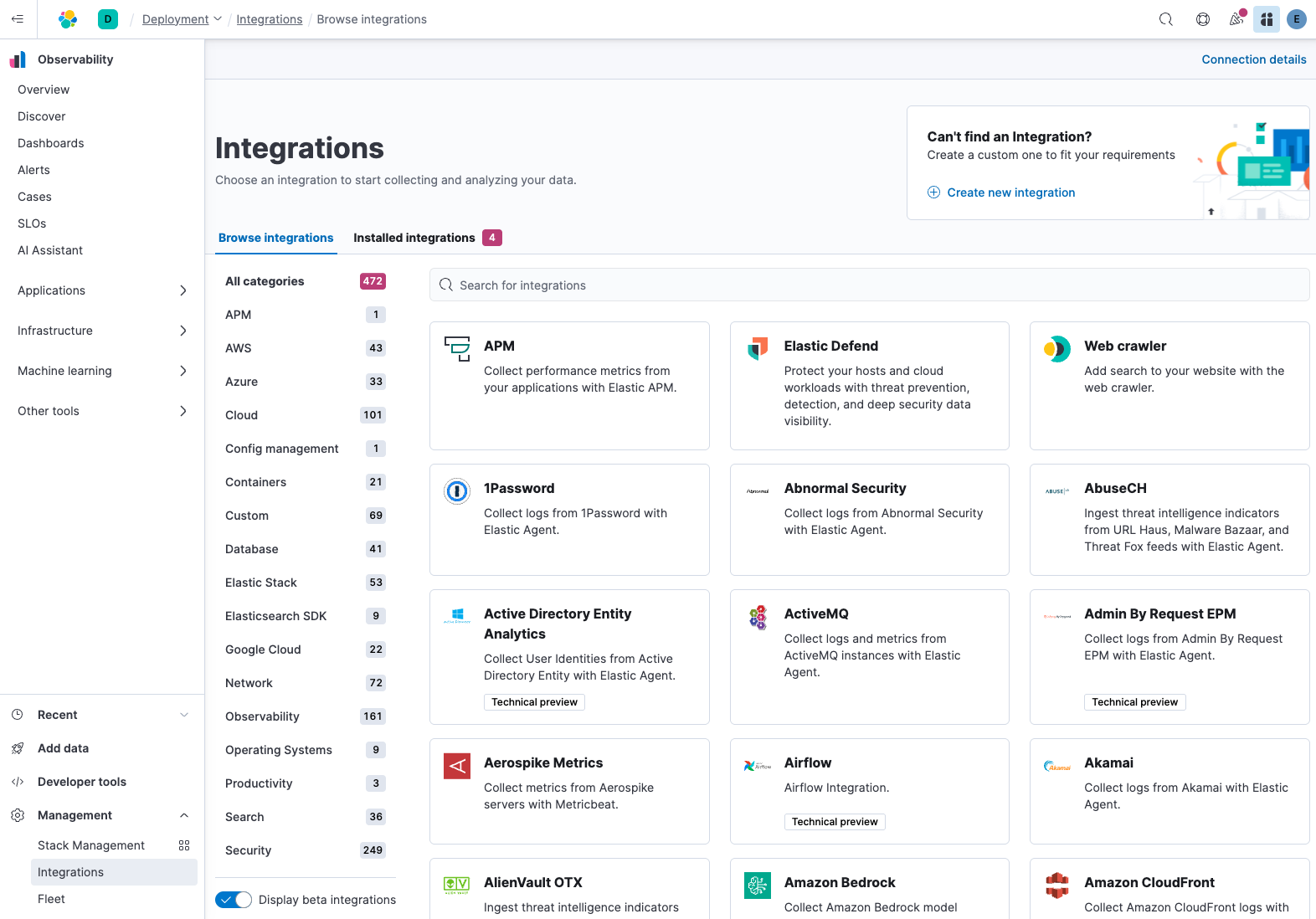Open the user avatar E menu

coord(1297,18)
